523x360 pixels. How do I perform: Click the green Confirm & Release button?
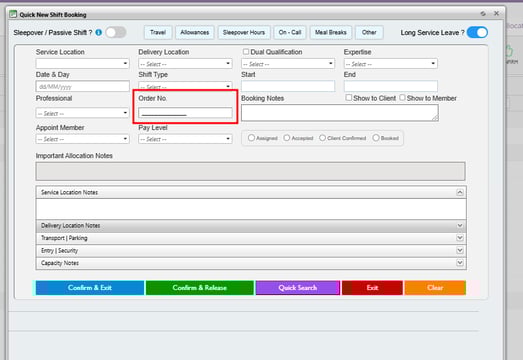pos(199,288)
